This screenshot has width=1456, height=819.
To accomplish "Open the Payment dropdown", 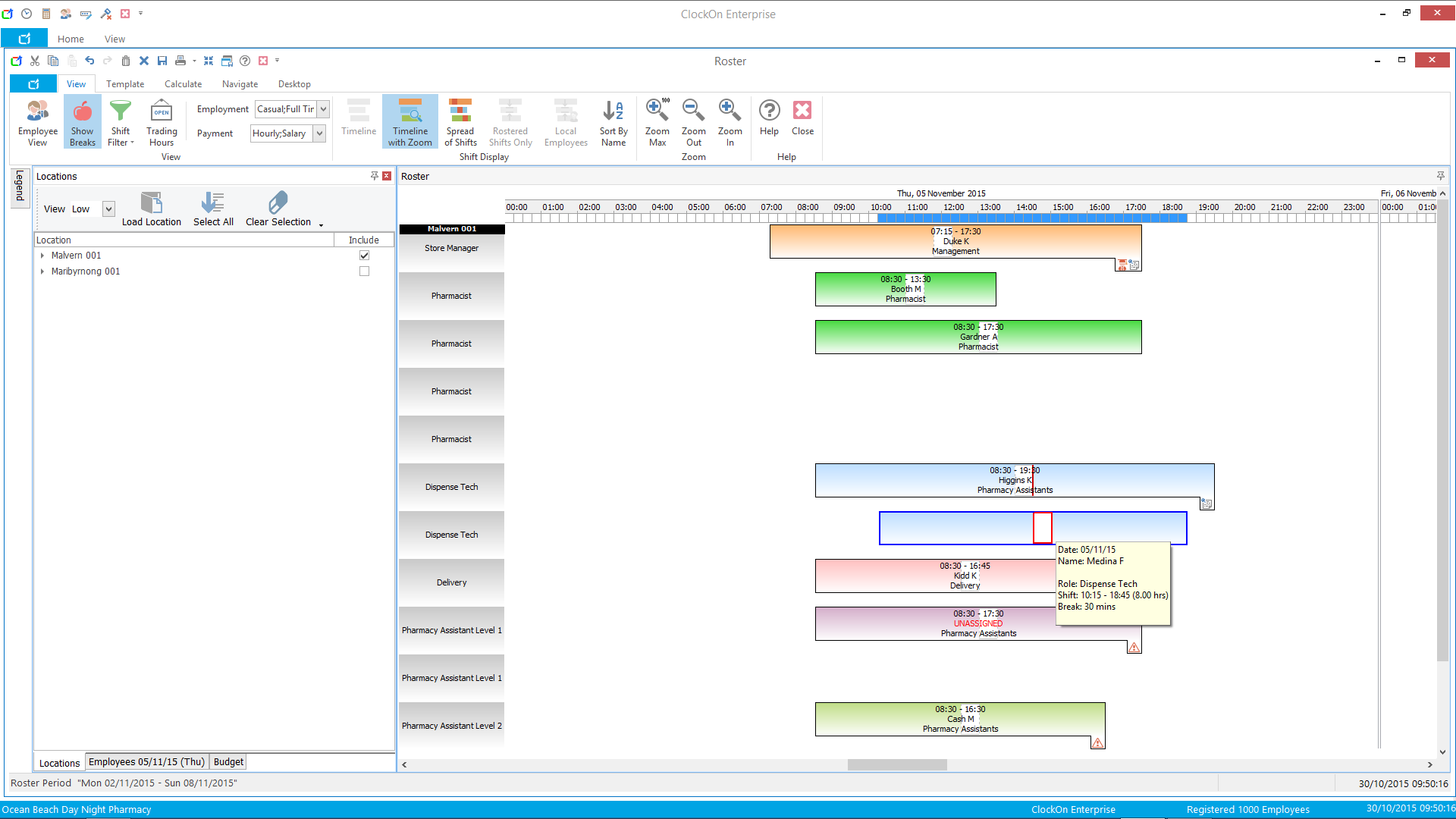I will click(320, 133).
